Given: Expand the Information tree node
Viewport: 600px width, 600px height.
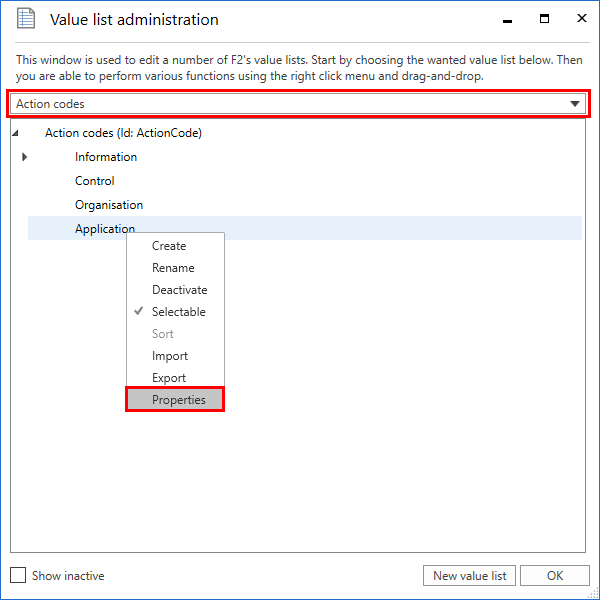Looking at the screenshot, I should coord(24,157).
